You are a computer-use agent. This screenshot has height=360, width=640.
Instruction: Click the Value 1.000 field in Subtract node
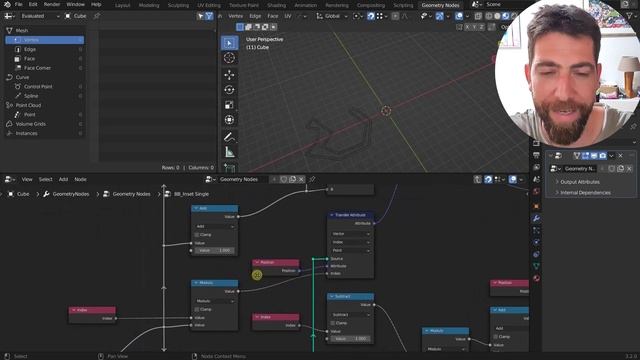[351, 338]
